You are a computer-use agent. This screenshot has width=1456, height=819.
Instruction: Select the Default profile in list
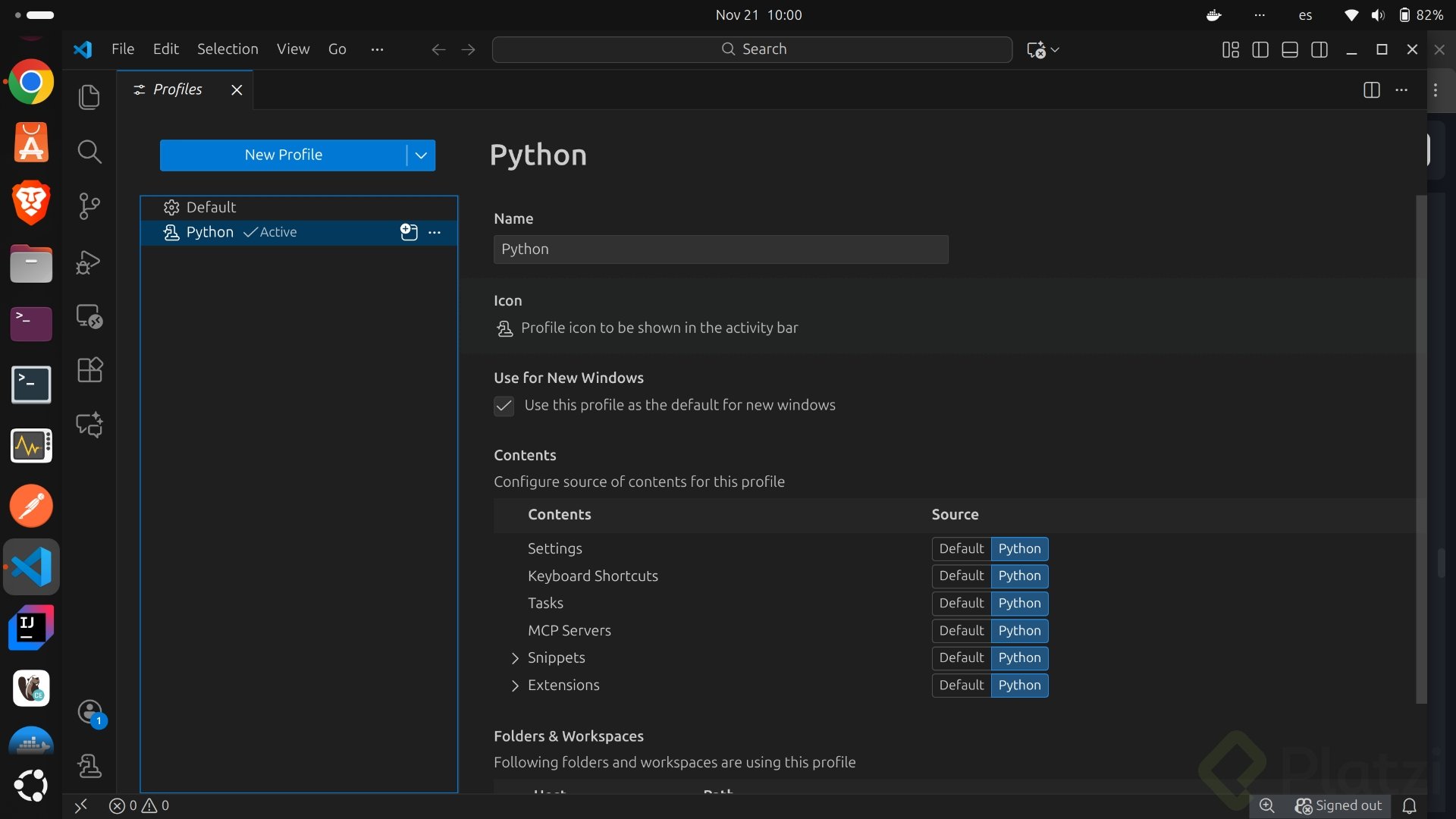pos(211,208)
